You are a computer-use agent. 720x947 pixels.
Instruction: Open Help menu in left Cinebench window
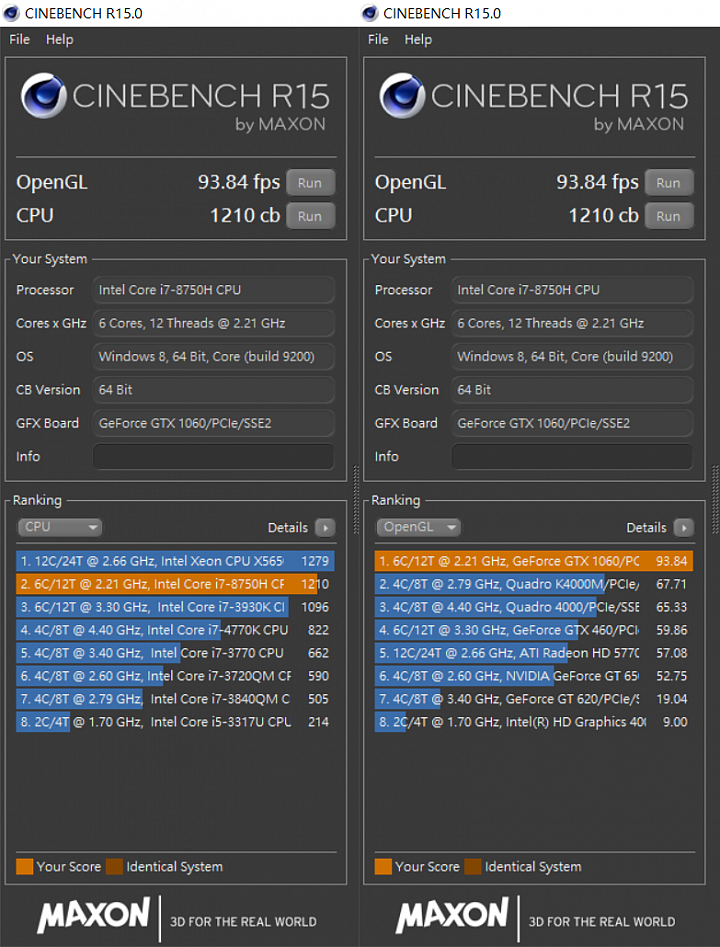(59, 39)
